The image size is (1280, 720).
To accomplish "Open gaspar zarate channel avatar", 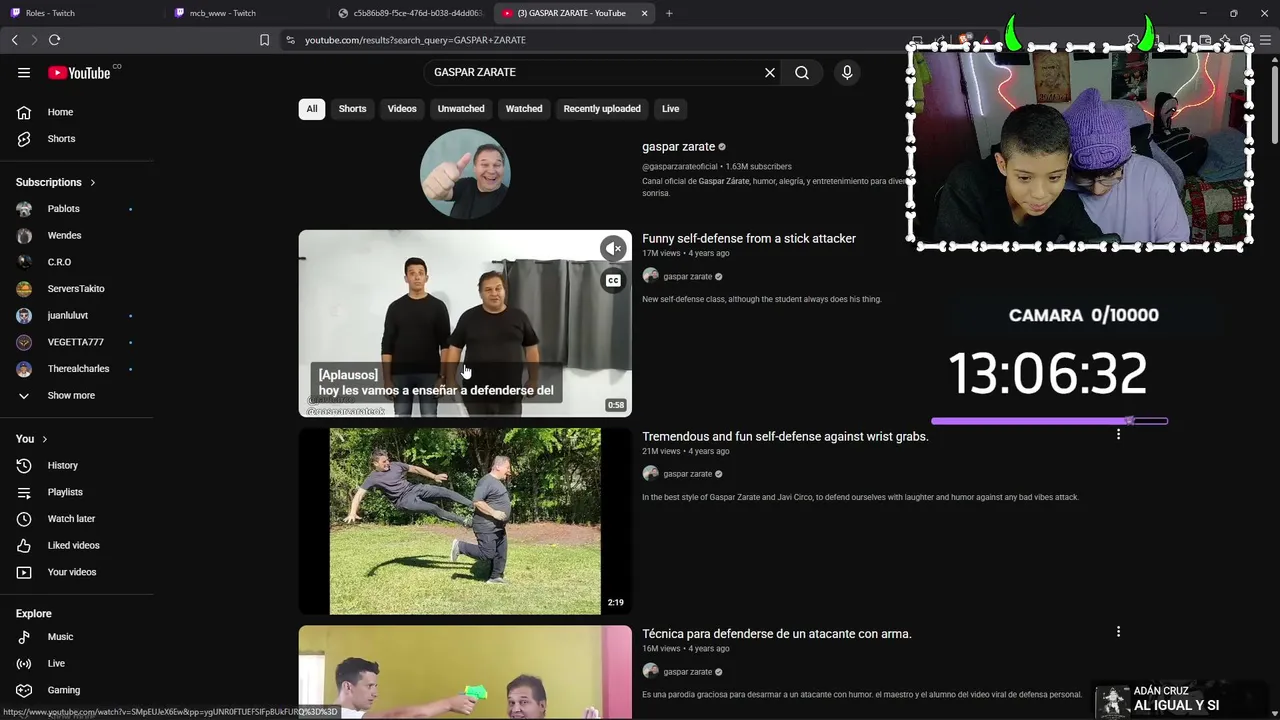I will [465, 174].
